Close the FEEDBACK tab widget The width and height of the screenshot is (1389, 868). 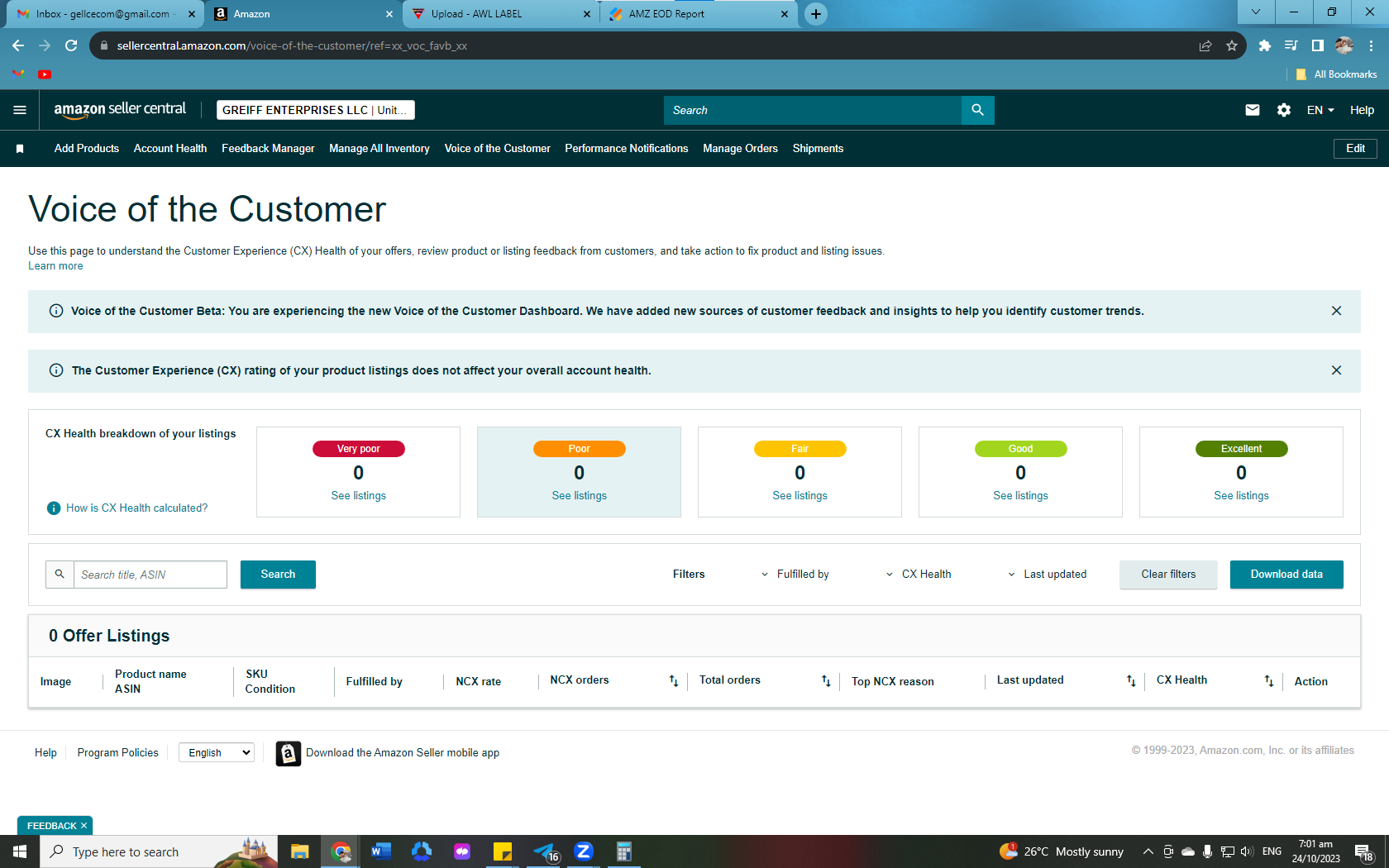click(x=84, y=826)
